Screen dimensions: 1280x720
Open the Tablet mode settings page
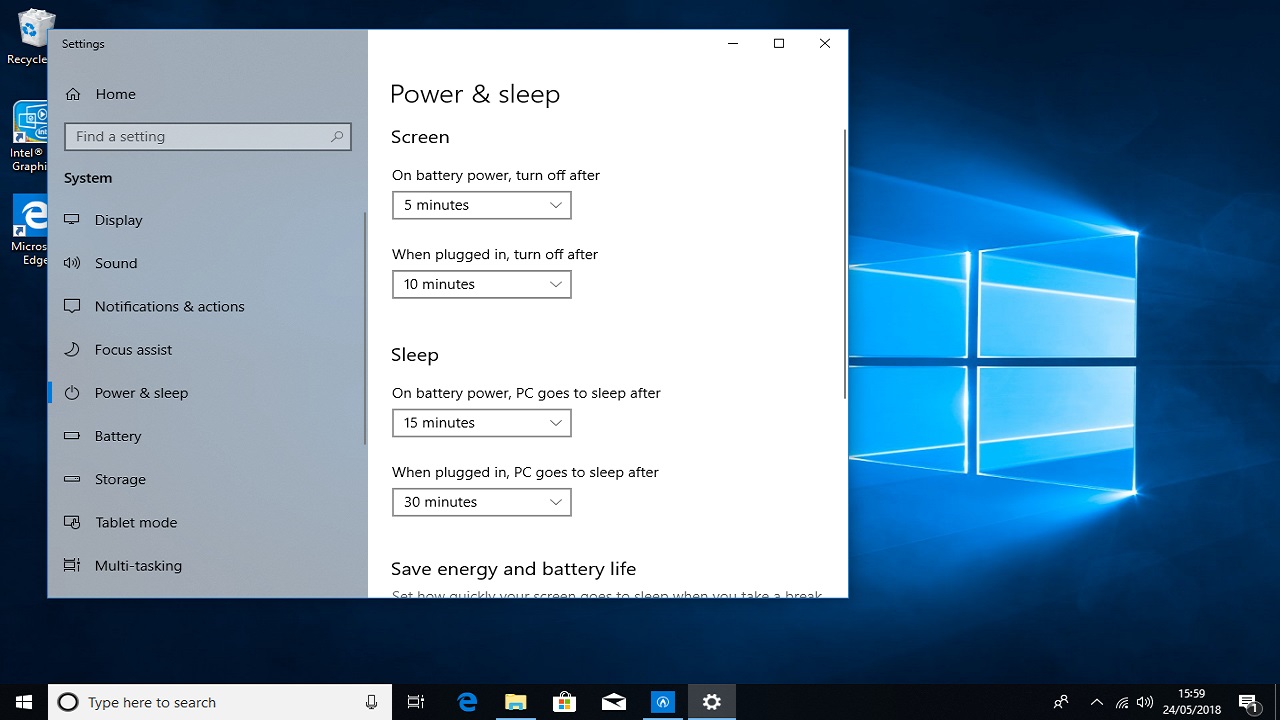tap(207, 522)
